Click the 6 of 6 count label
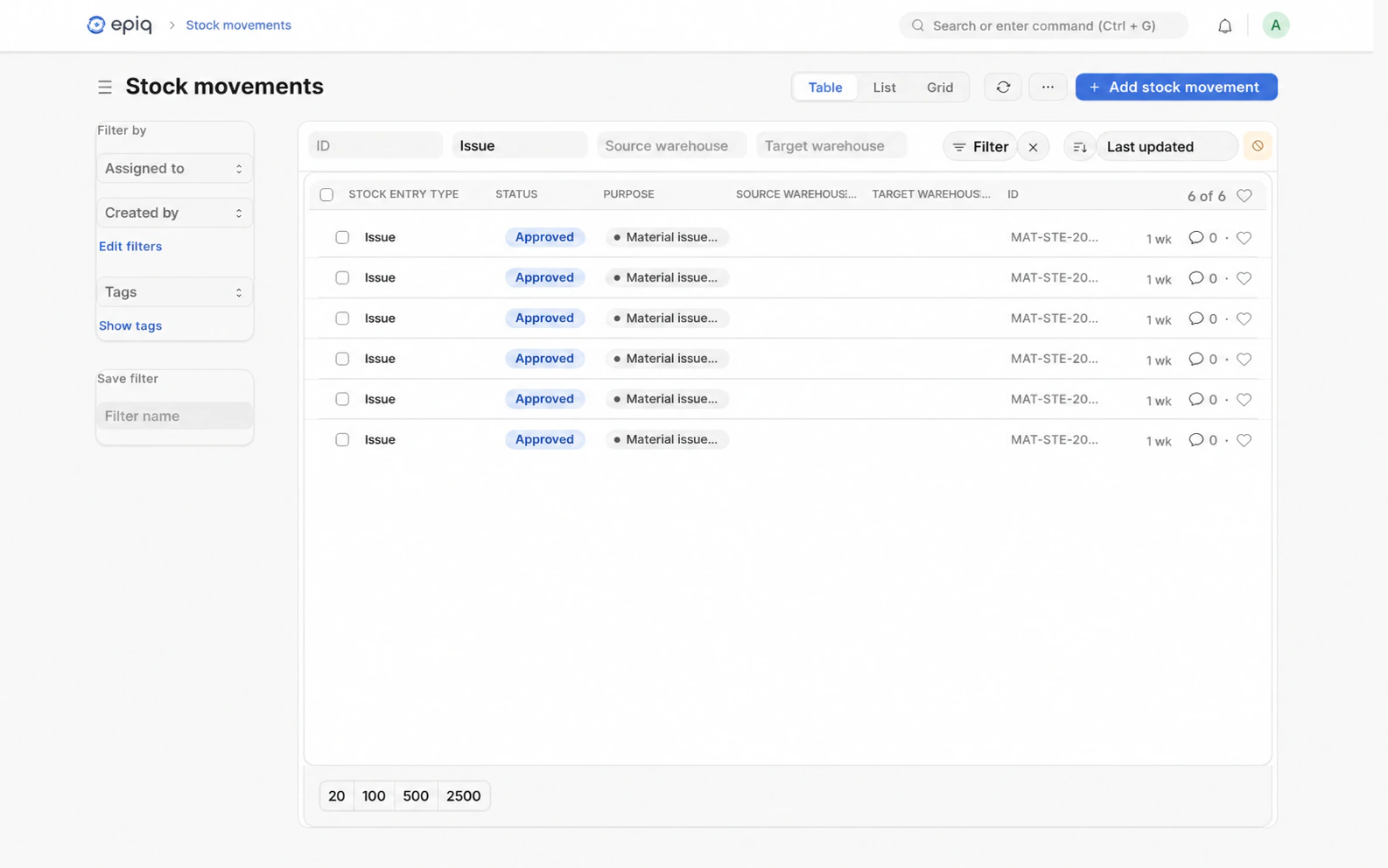This screenshot has height=868, width=1388. click(1206, 196)
